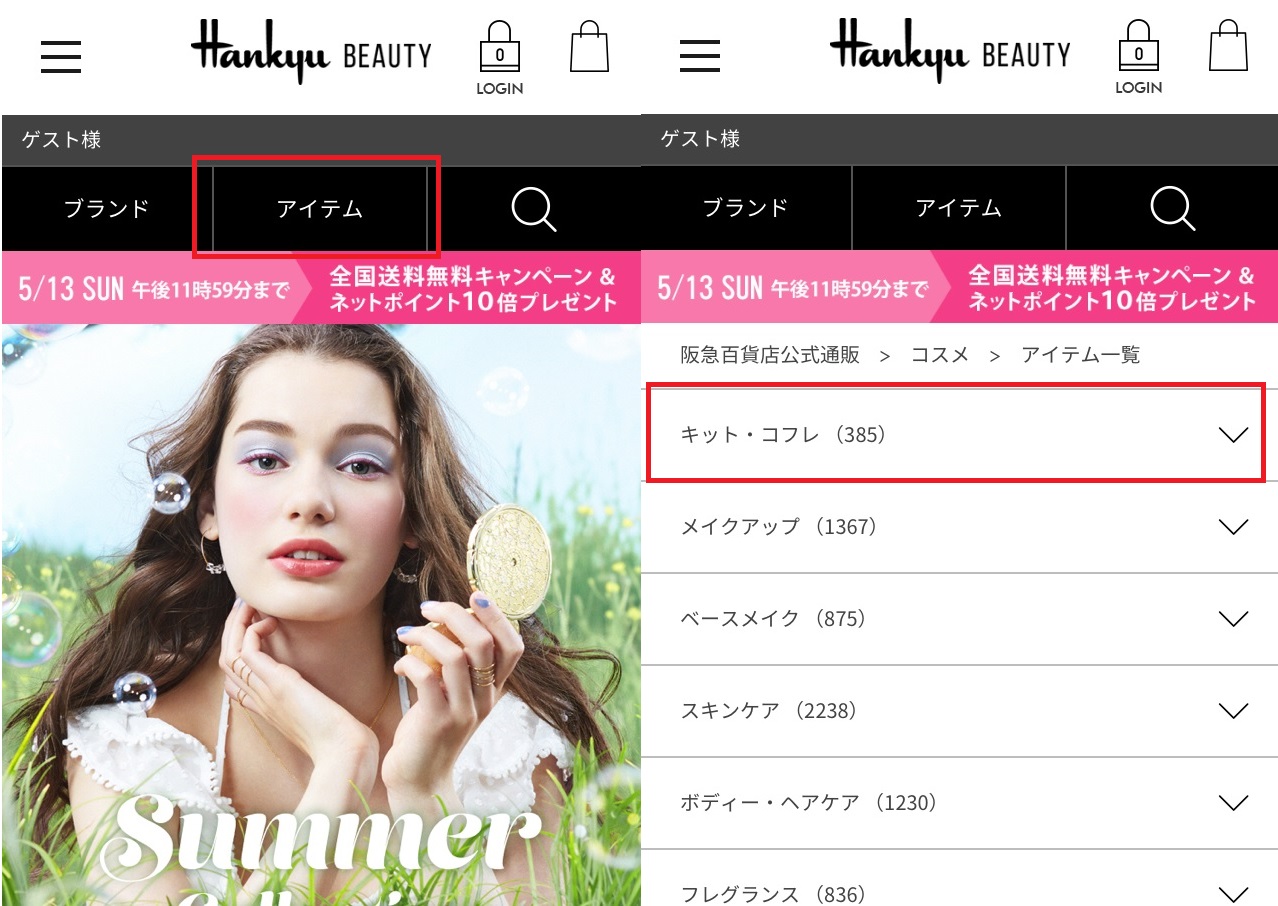Image resolution: width=1278 pixels, height=906 pixels.
Task: Expand フレグランス (836) category
Action: [x=959, y=880]
